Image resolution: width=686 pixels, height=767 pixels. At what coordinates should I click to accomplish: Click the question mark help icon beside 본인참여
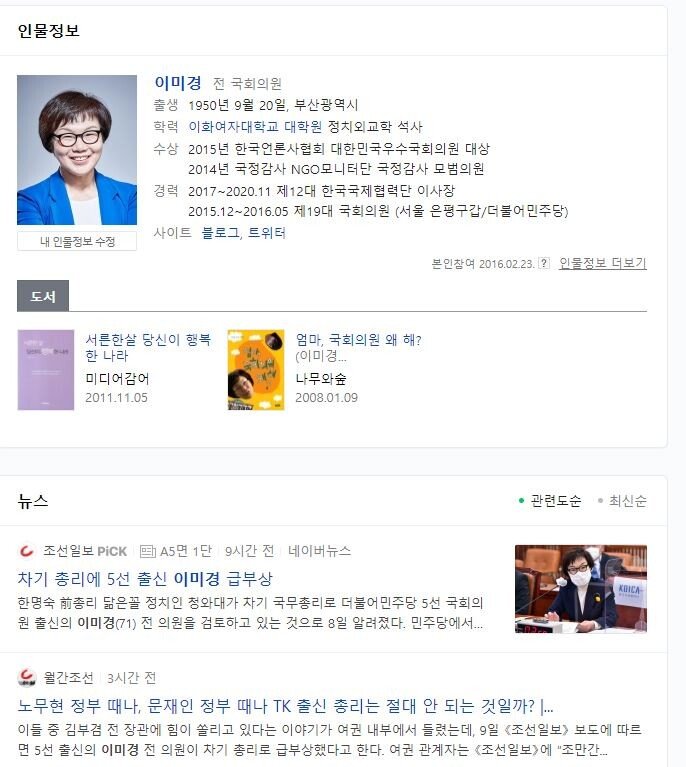[544, 263]
